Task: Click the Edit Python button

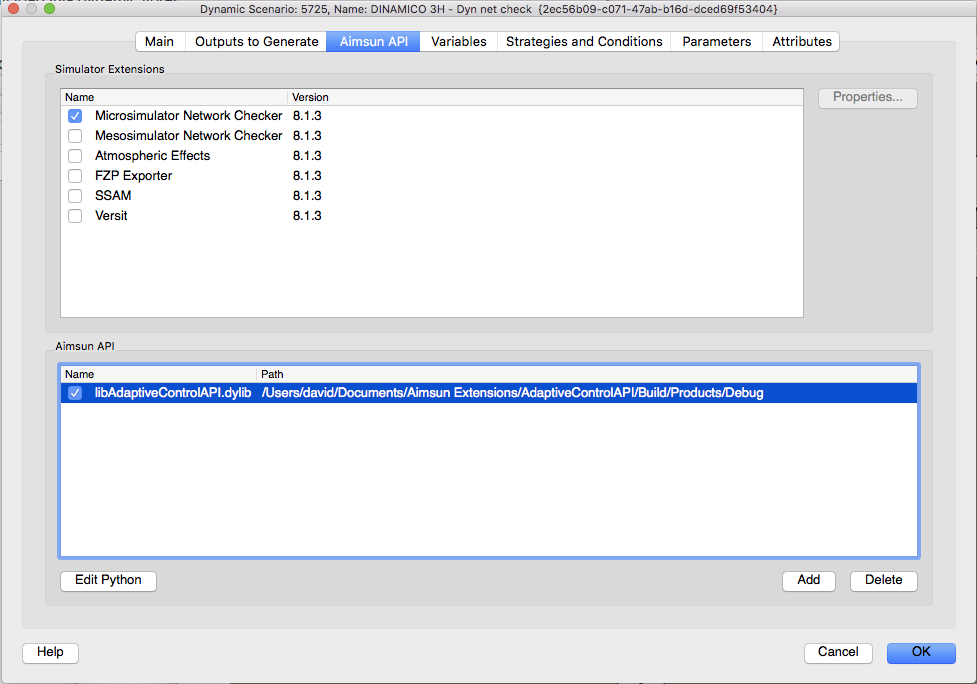Action: [x=107, y=580]
